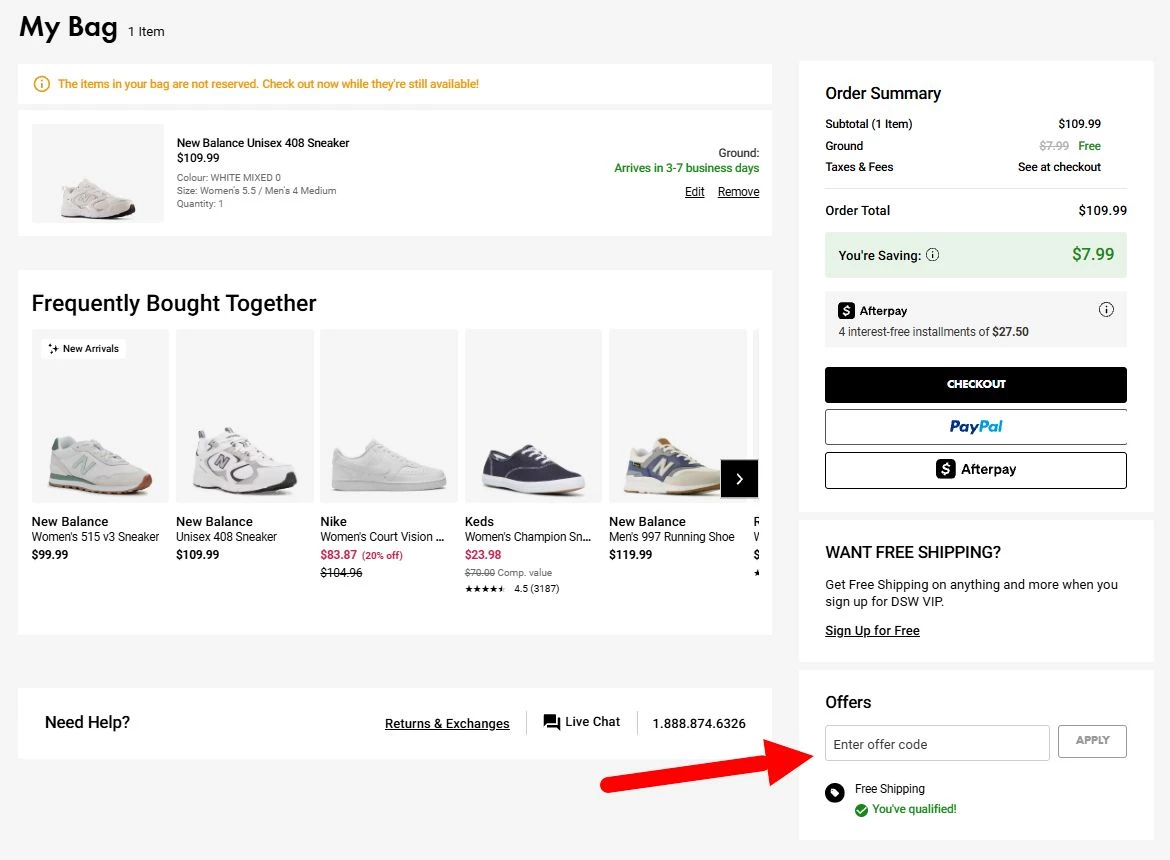Click the See at checkout text
This screenshot has height=860, width=1170.
1059,167
